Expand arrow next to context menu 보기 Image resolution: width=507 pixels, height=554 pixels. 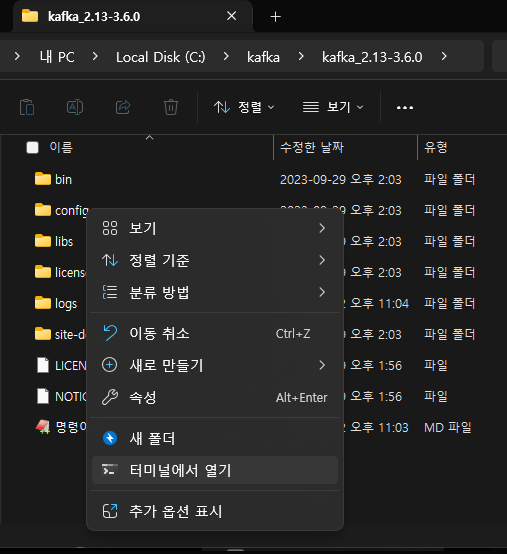(322, 228)
